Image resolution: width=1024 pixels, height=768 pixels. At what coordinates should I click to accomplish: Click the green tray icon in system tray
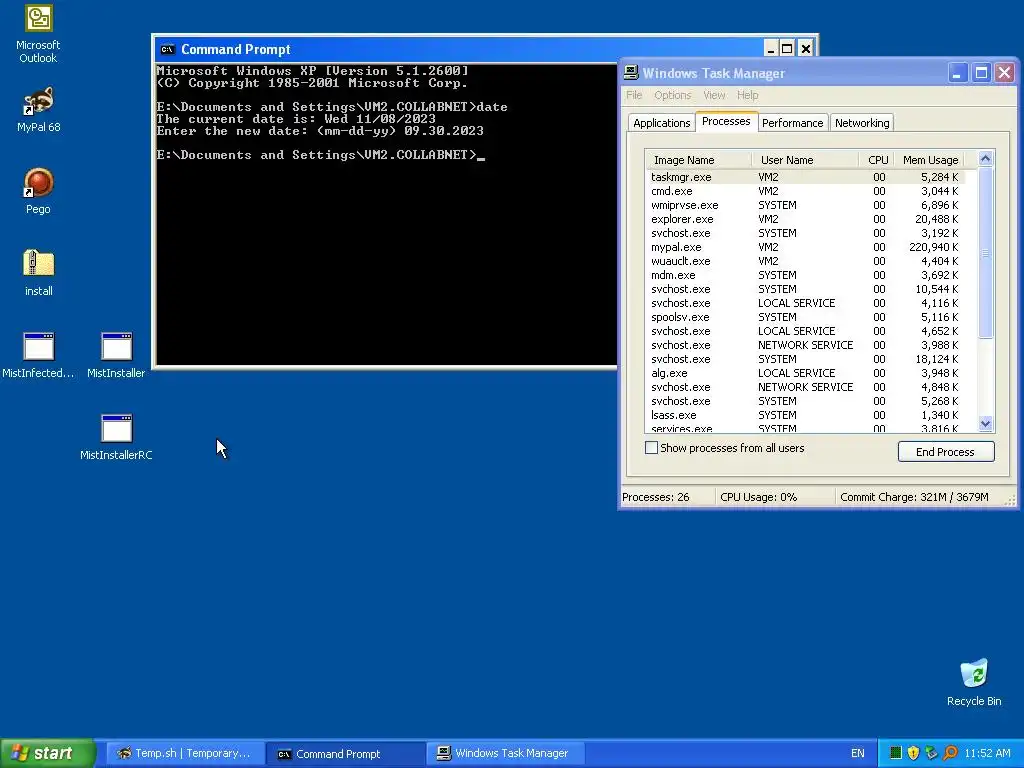[895, 753]
